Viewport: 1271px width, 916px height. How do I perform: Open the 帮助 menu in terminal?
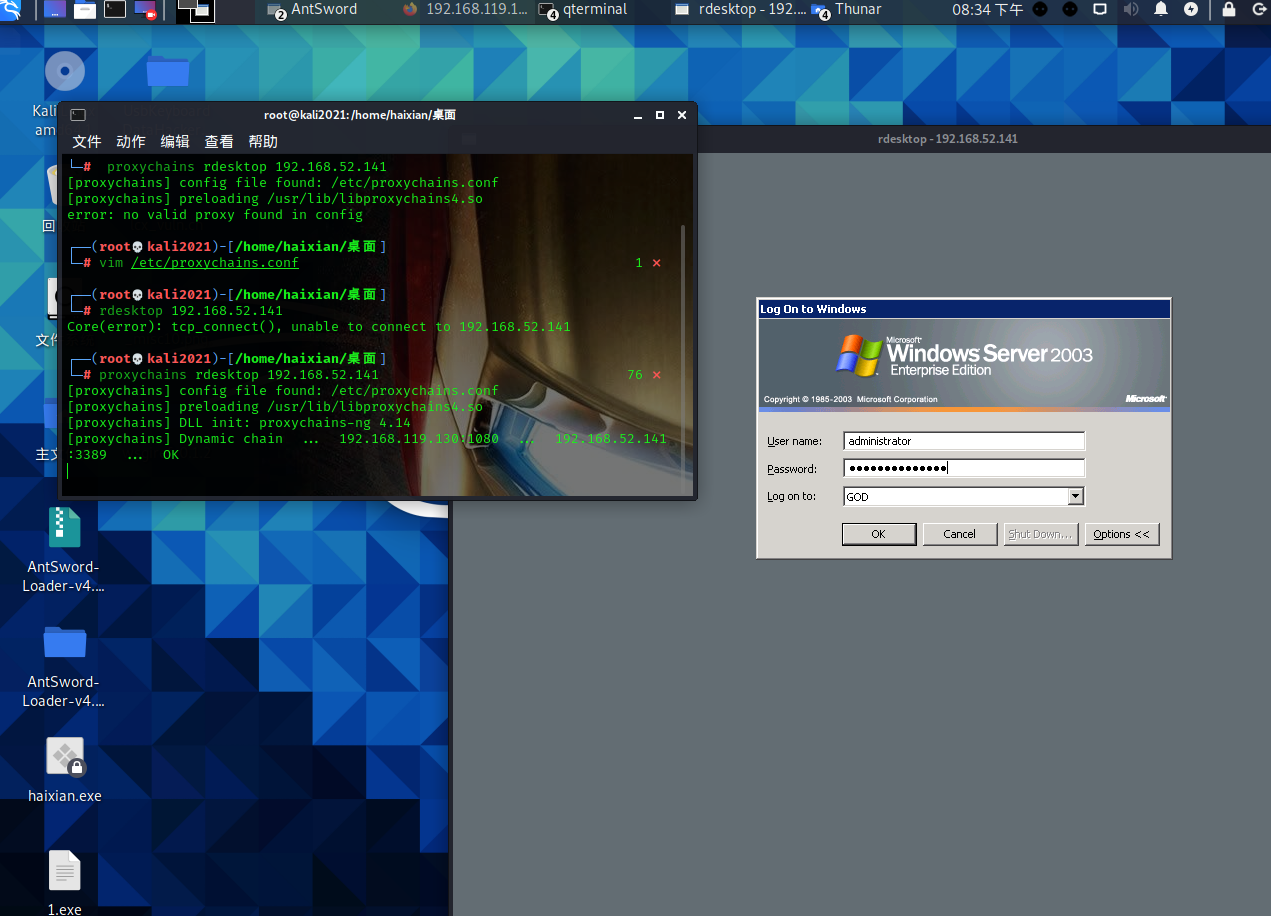pyautogui.click(x=263, y=141)
